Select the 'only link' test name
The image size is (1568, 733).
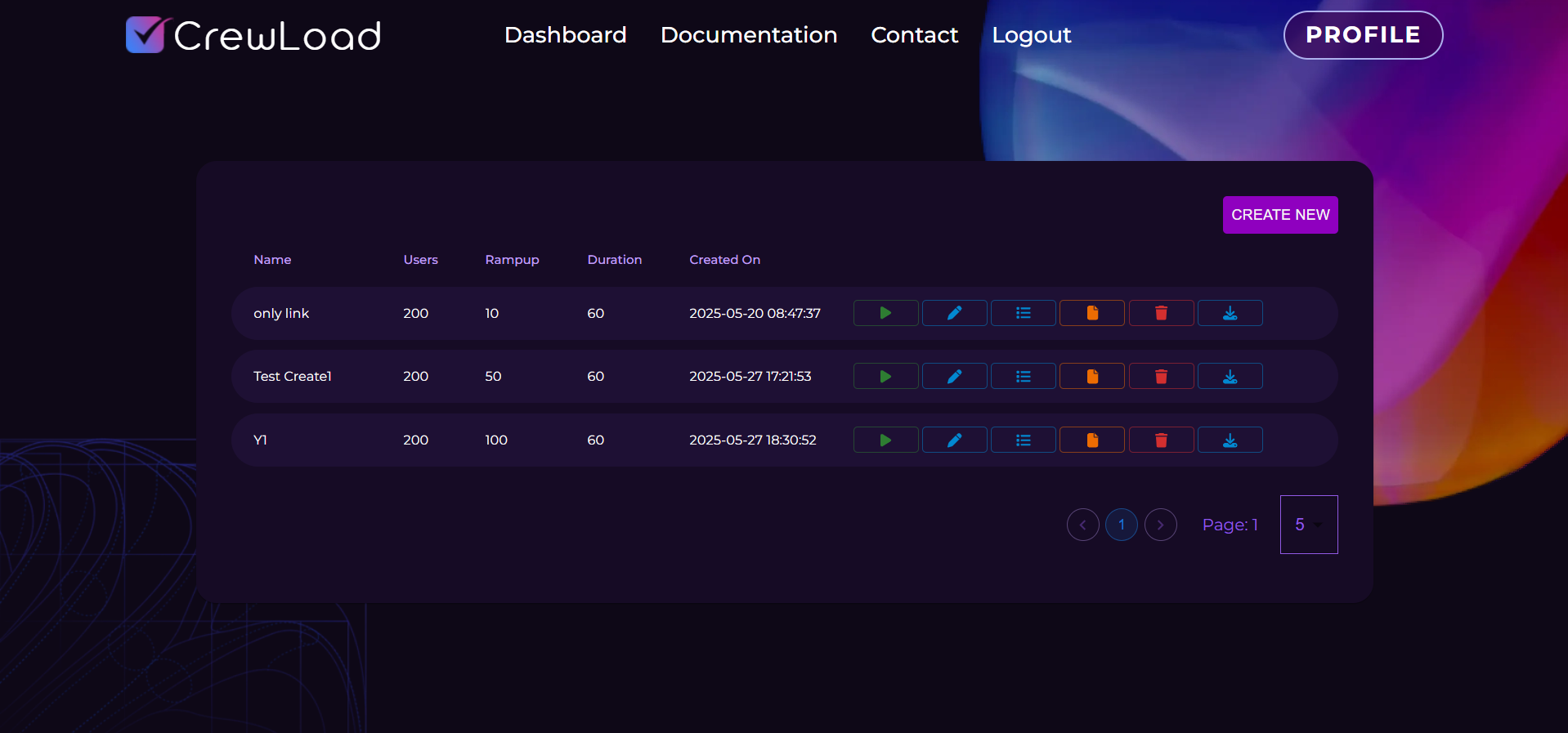tap(281, 313)
